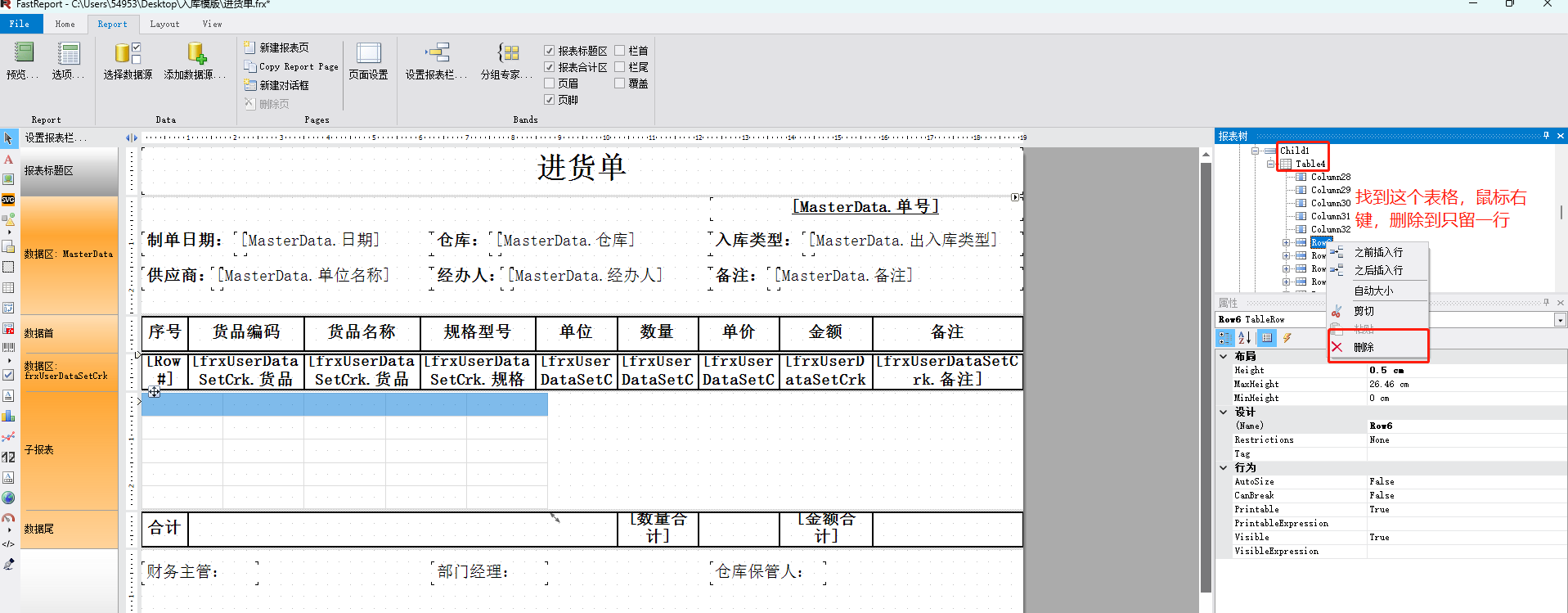Collapse the Table4 tree node

[1270, 164]
